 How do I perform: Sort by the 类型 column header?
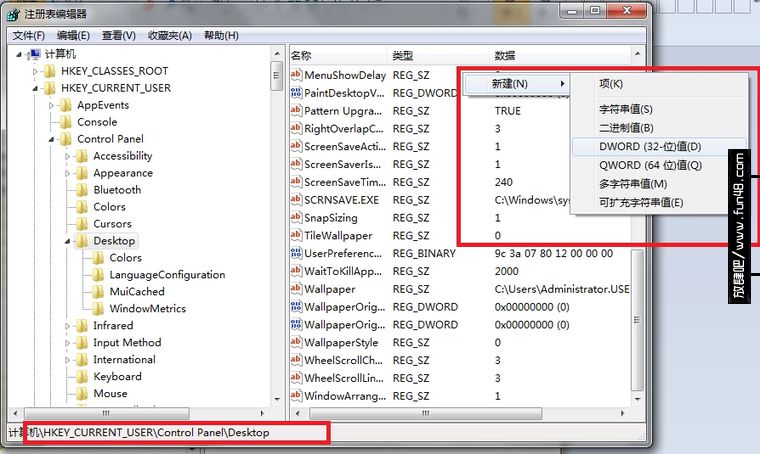coord(438,56)
